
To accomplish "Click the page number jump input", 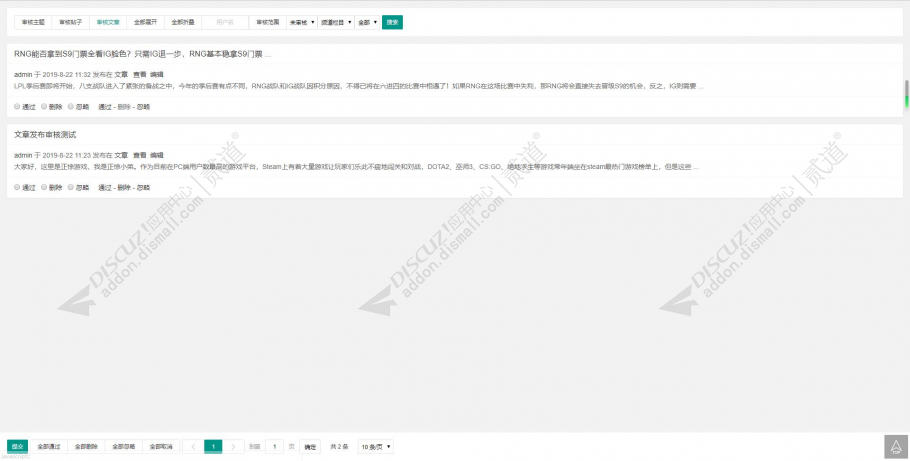I will coord(275,446).
